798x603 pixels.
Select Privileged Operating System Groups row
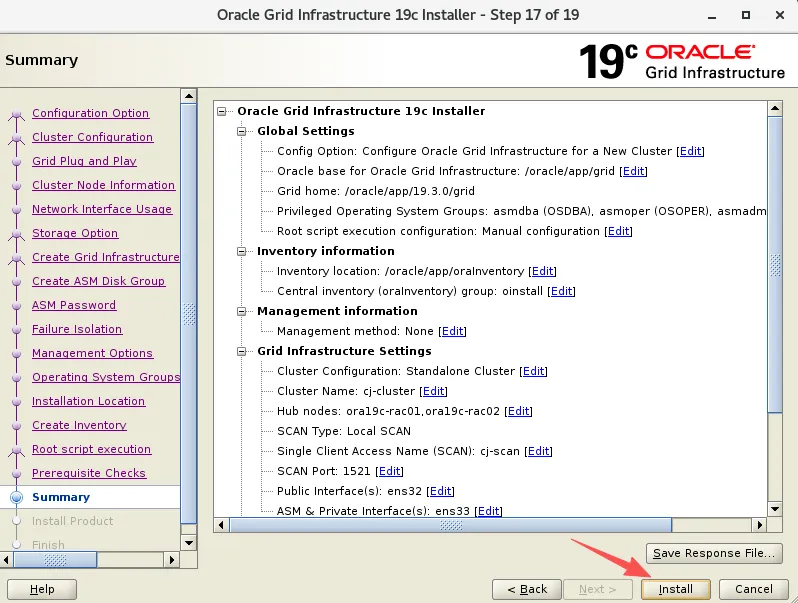tap(521, 211)
